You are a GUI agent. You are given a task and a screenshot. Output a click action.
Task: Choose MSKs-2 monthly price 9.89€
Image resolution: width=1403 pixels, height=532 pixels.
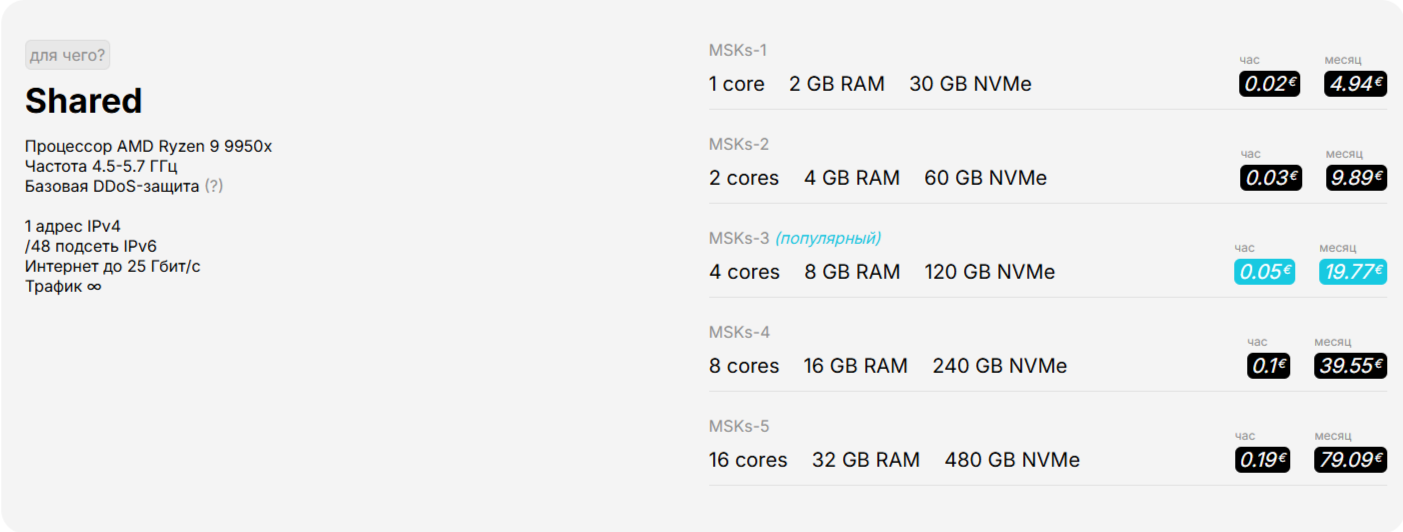[1356, 177]
